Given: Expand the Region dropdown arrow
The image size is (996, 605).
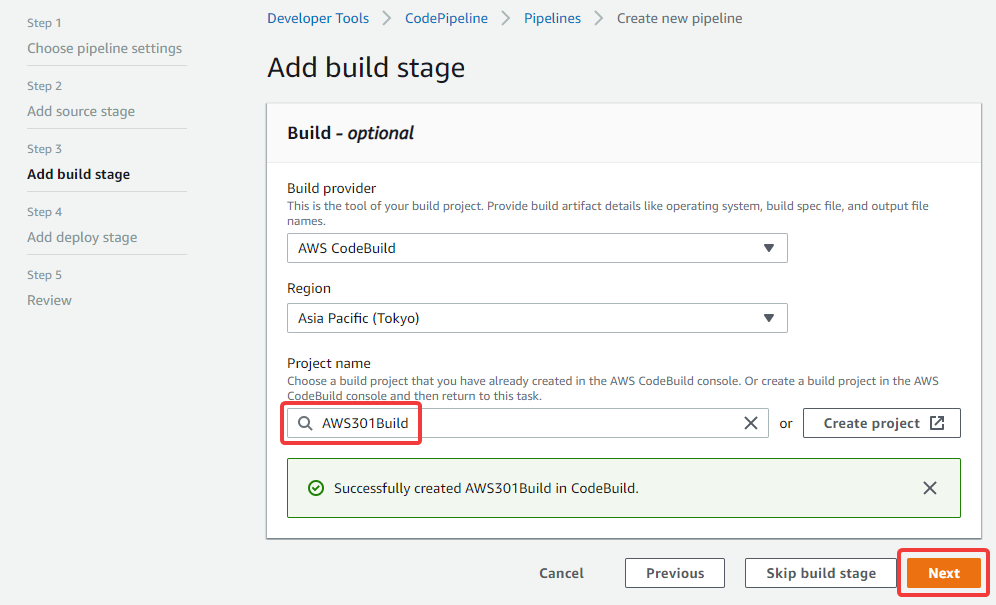Looking at the screenshot, I should (769, 318).
